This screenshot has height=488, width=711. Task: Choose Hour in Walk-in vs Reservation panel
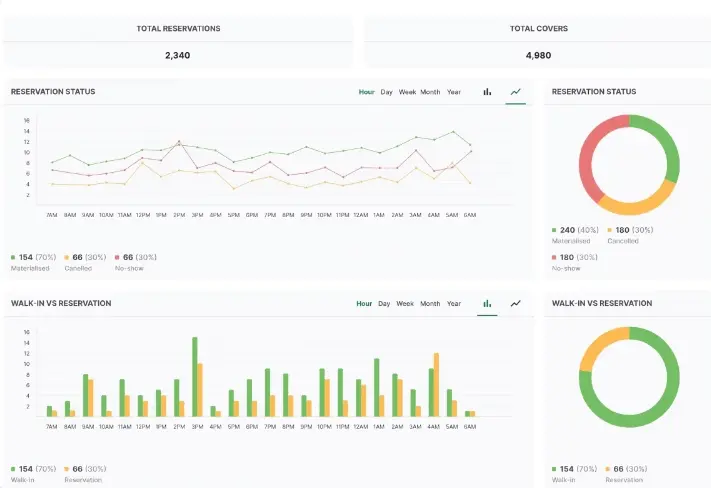click(x=364, y=304)
